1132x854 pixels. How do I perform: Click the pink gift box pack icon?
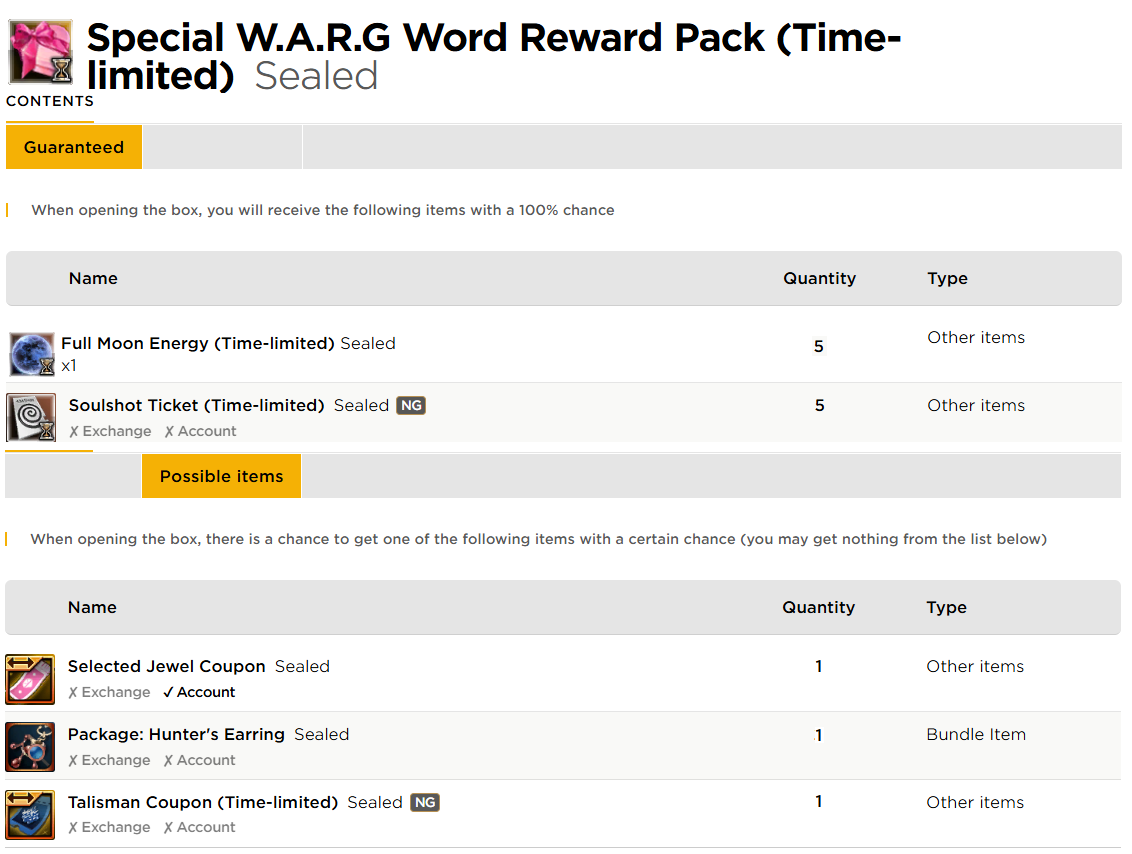[x=40, y=52]
